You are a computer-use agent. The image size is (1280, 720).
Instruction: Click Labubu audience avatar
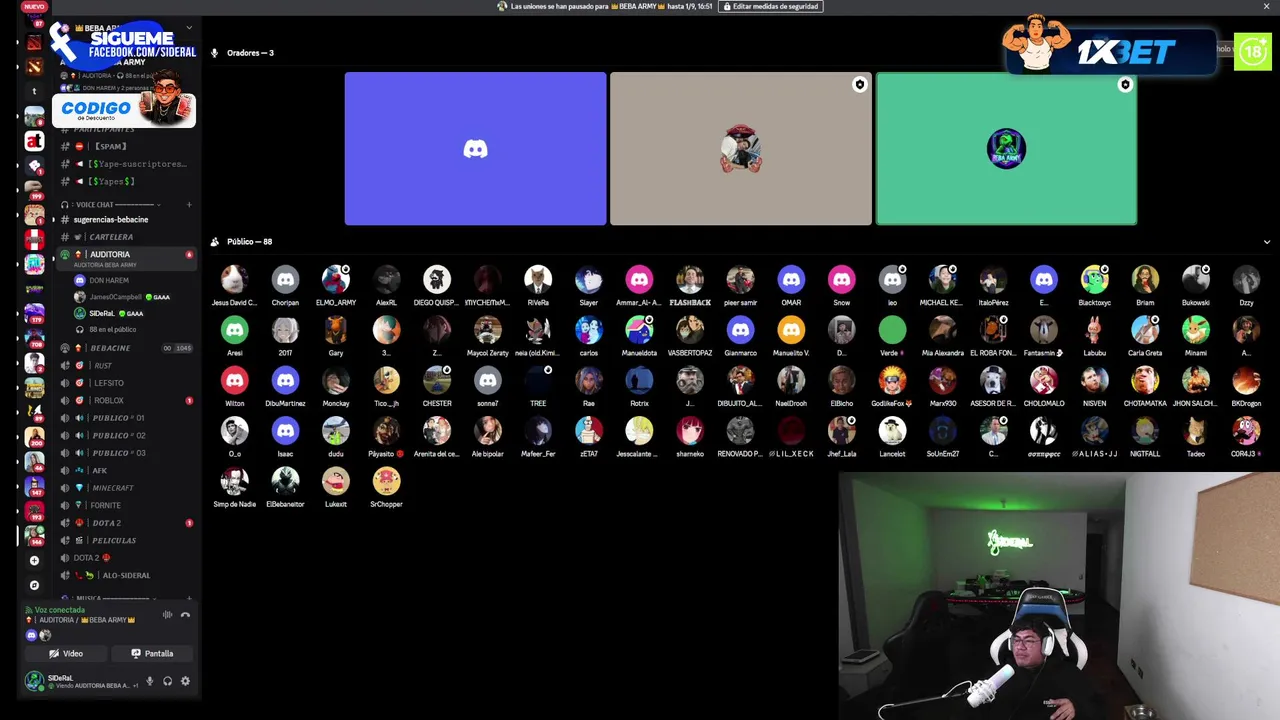pos(1094,329)
